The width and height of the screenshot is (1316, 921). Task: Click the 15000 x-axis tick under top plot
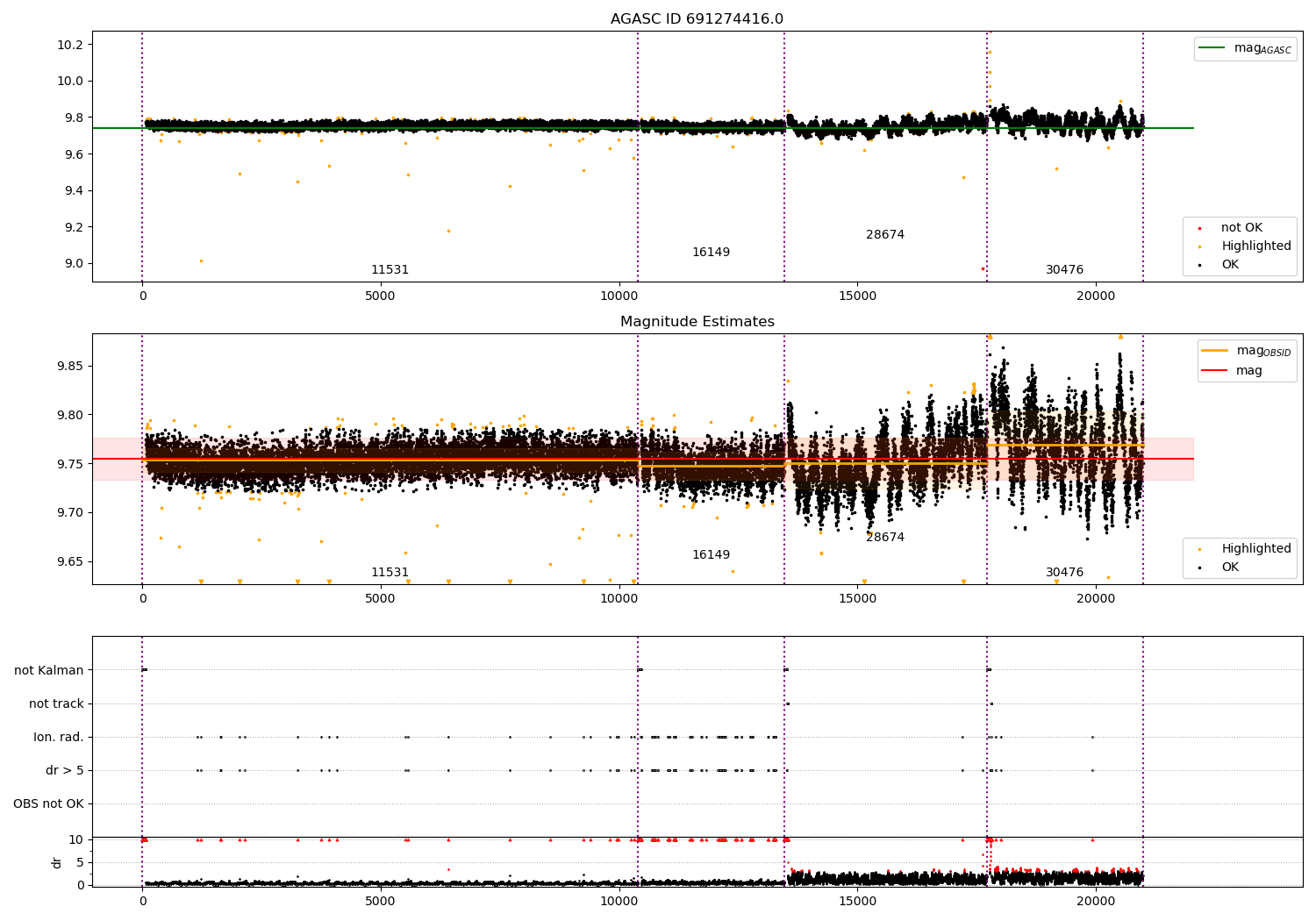(x=857, y=296)
